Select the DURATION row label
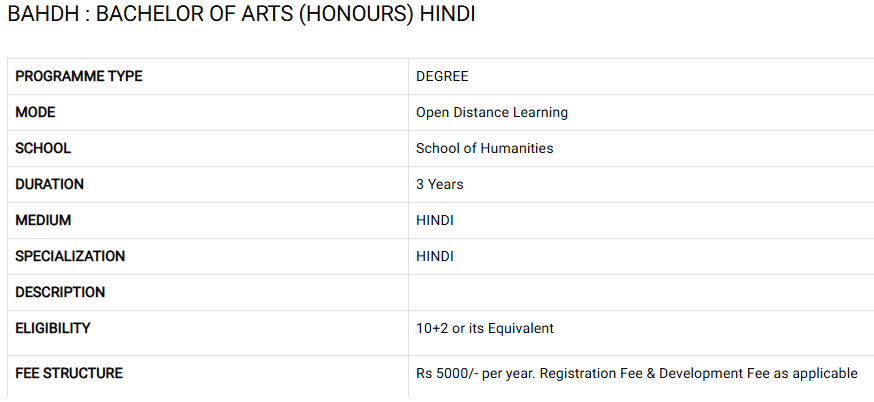The width and height of the screenshot is (874, 402). tap(49, 184)
